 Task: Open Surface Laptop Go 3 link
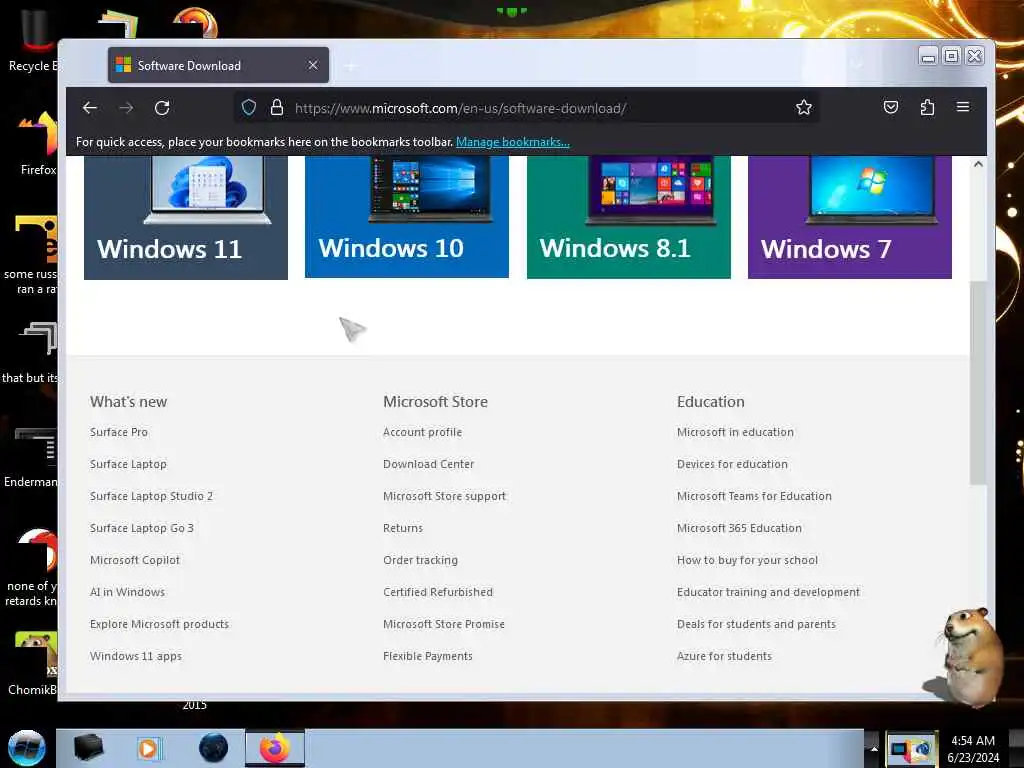coord(142,528)
